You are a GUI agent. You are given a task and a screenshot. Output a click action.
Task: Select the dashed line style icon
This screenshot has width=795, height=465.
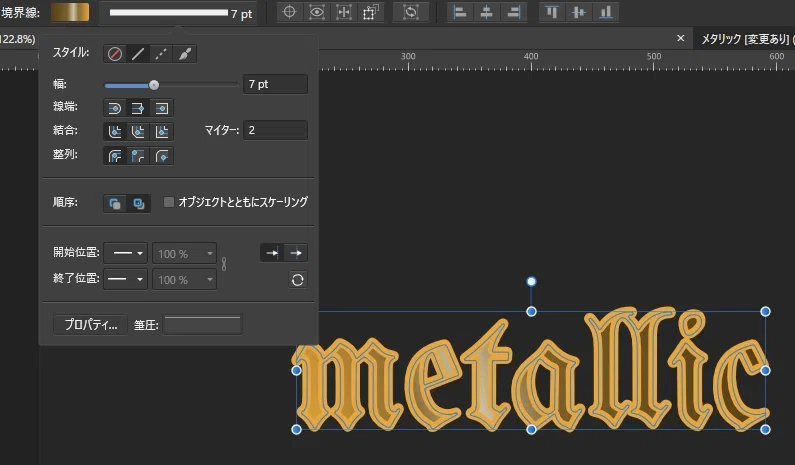(x=161, y=54)
